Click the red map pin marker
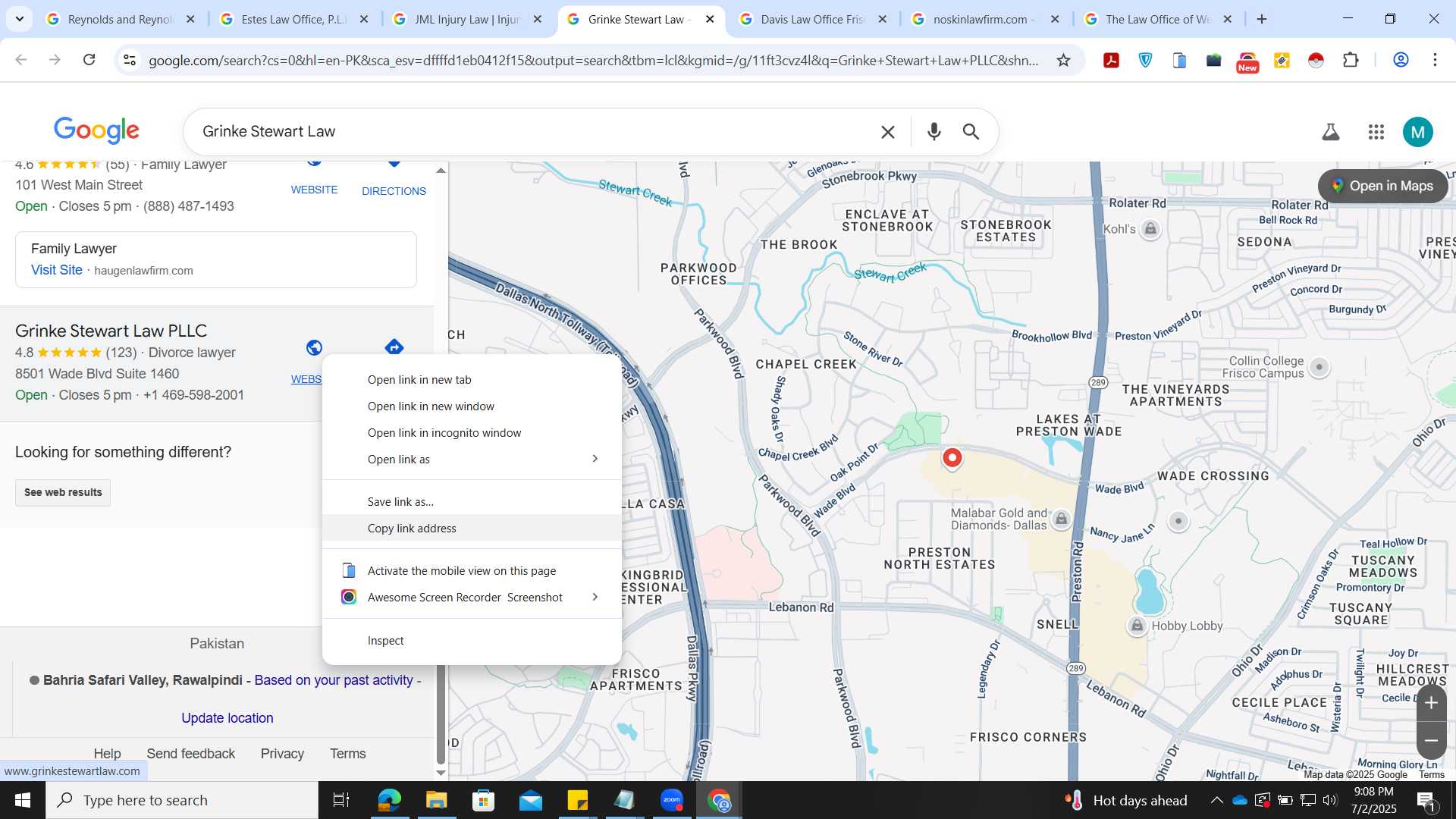Viewport: 1456px width, 819px height. (952, 458)
